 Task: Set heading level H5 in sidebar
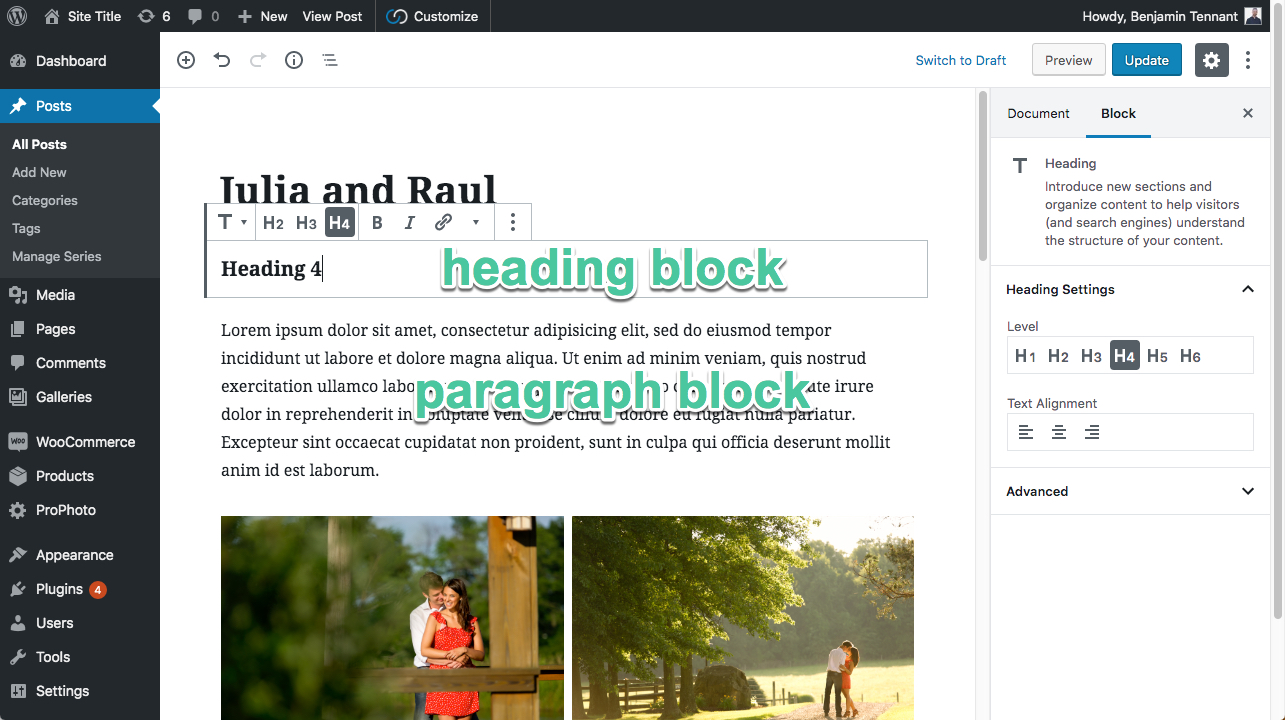click(x=1157, y=355)
